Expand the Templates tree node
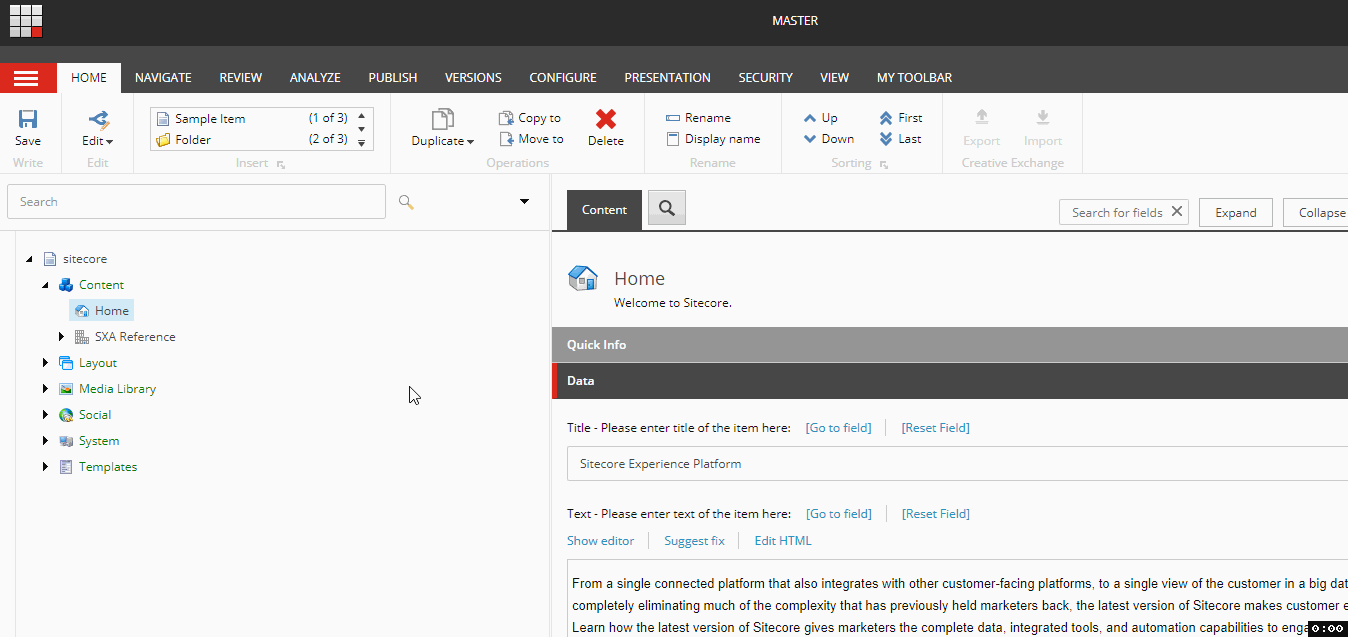Image resolution: width=1348 pixels, height=637 pixels. (45, 467)
